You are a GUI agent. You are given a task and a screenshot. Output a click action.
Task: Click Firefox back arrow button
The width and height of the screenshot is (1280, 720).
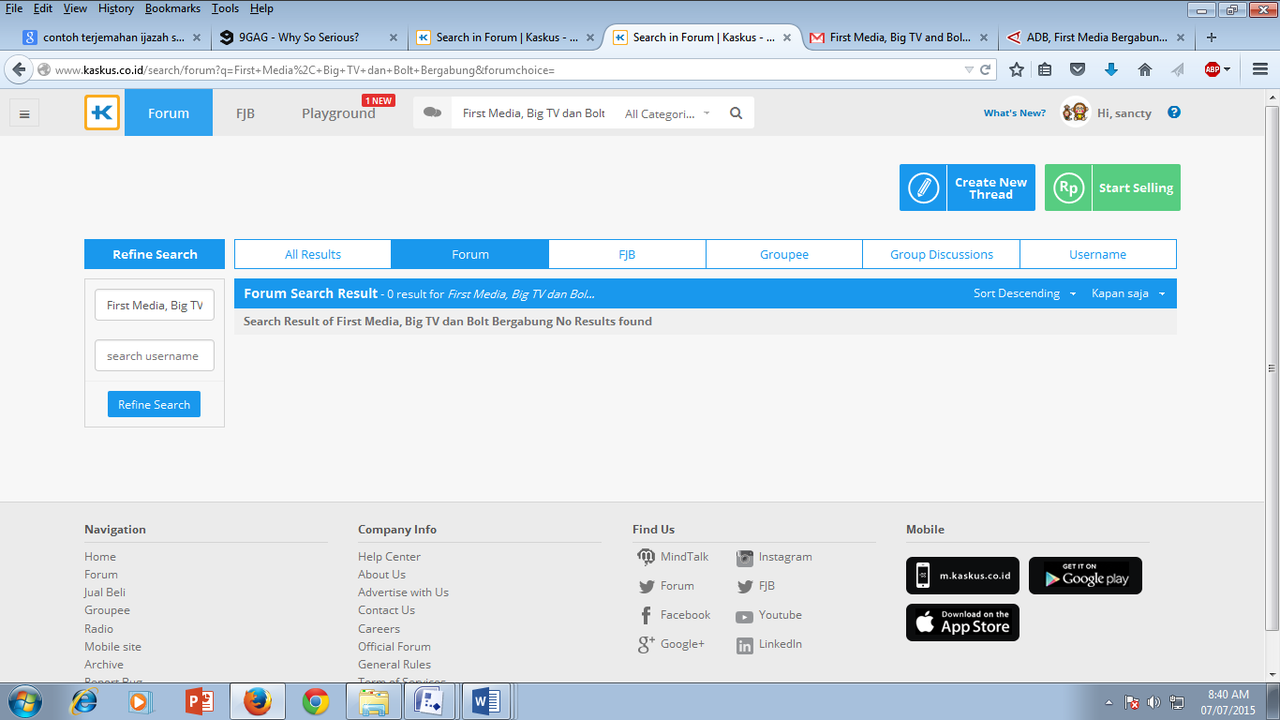(17, 70)
